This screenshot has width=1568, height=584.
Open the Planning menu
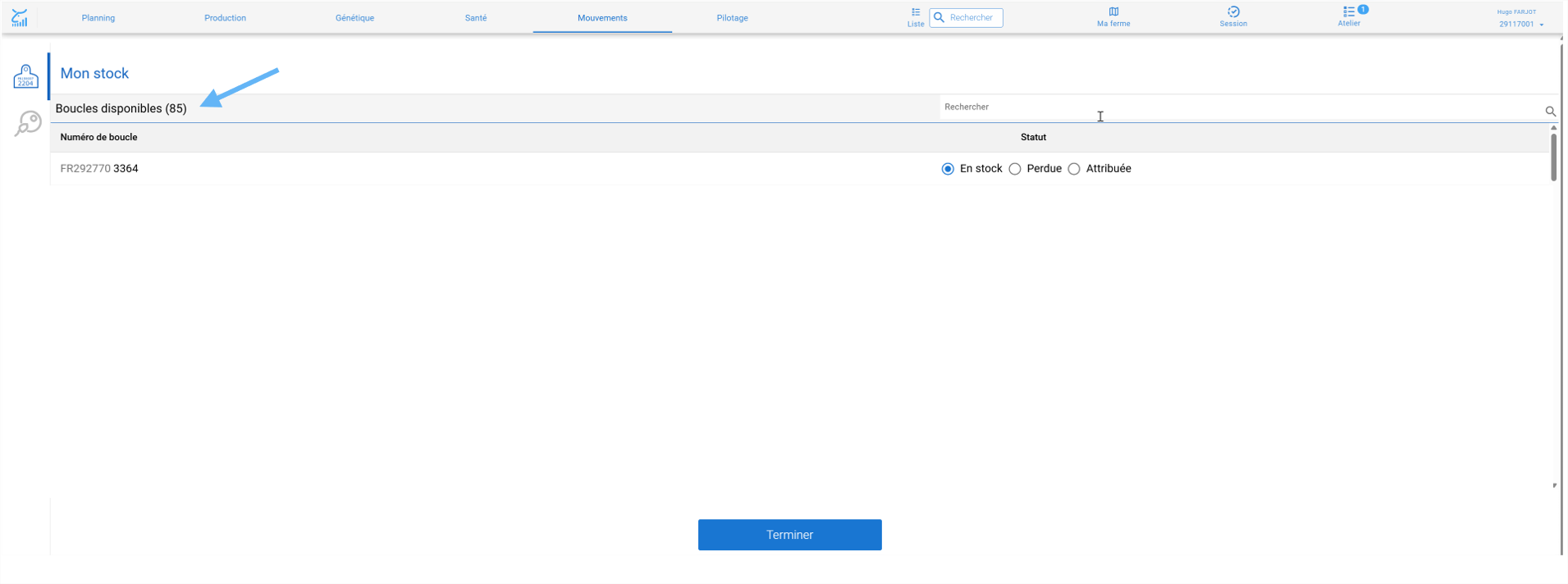98,18
